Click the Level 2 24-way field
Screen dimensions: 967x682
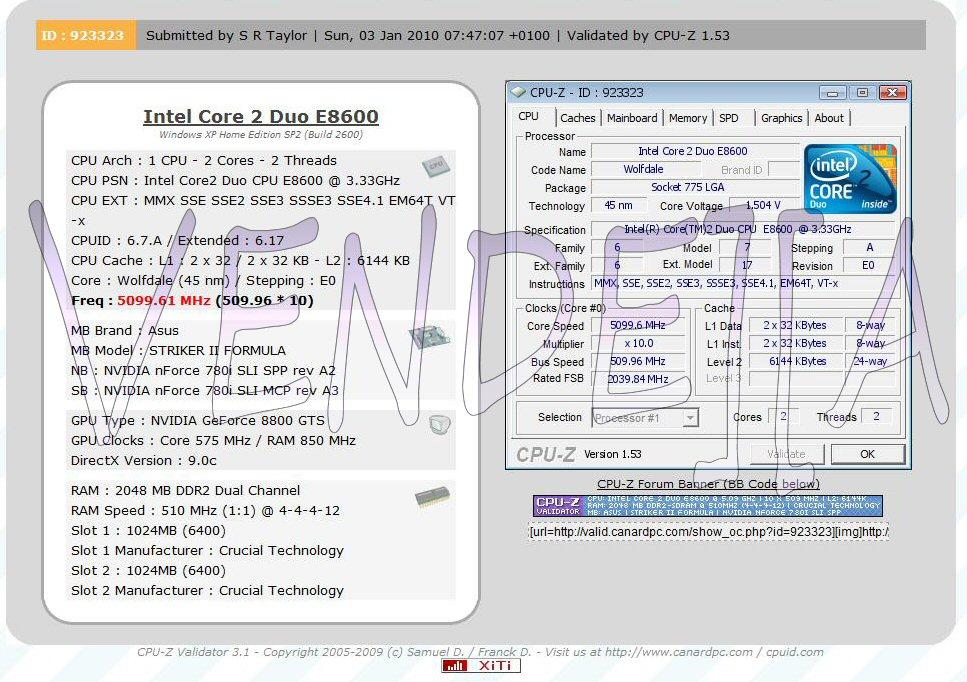tap(870, 361)
